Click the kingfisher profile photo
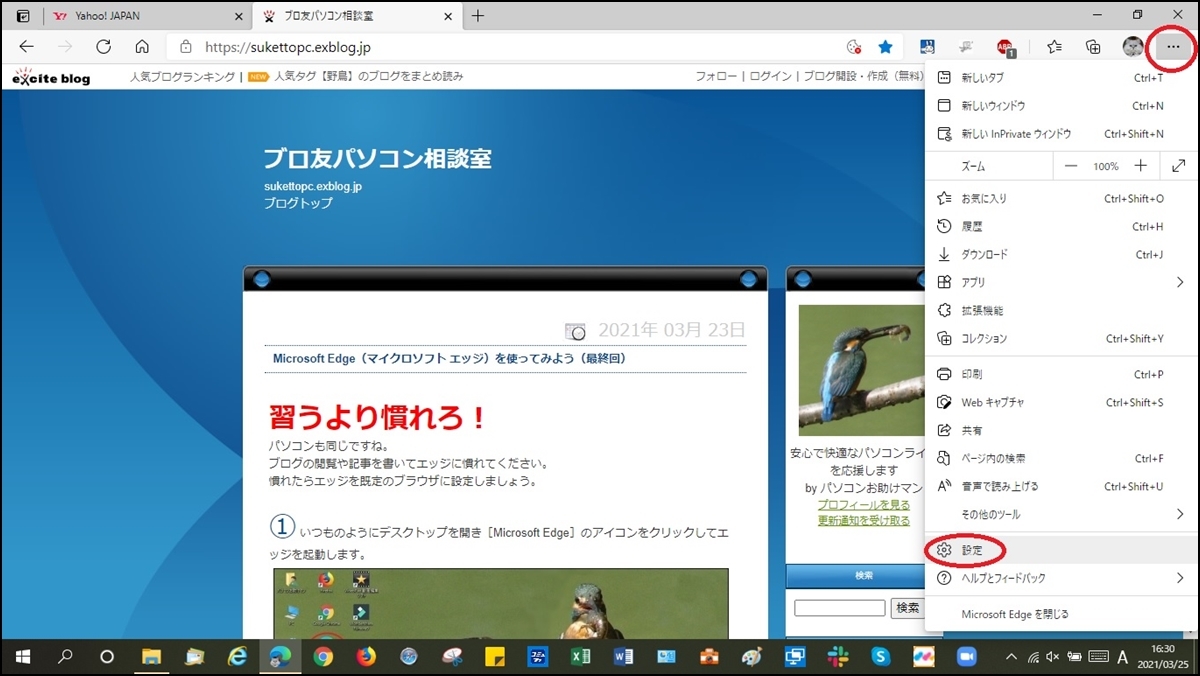The height and width of the screenshot is (676, 1200). tap(863, 371)
